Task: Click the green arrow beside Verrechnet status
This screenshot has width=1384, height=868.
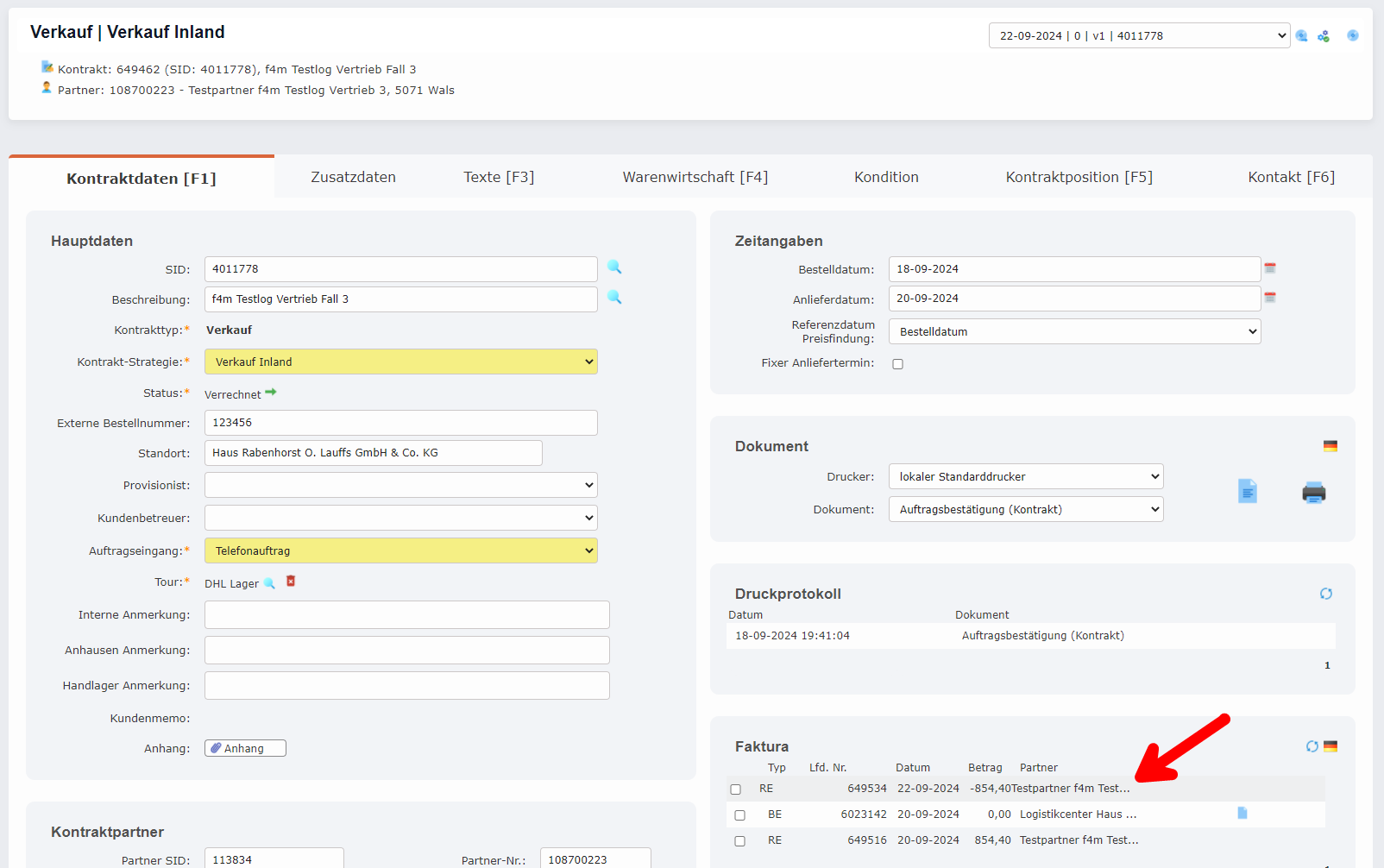Action: [270, 392]
